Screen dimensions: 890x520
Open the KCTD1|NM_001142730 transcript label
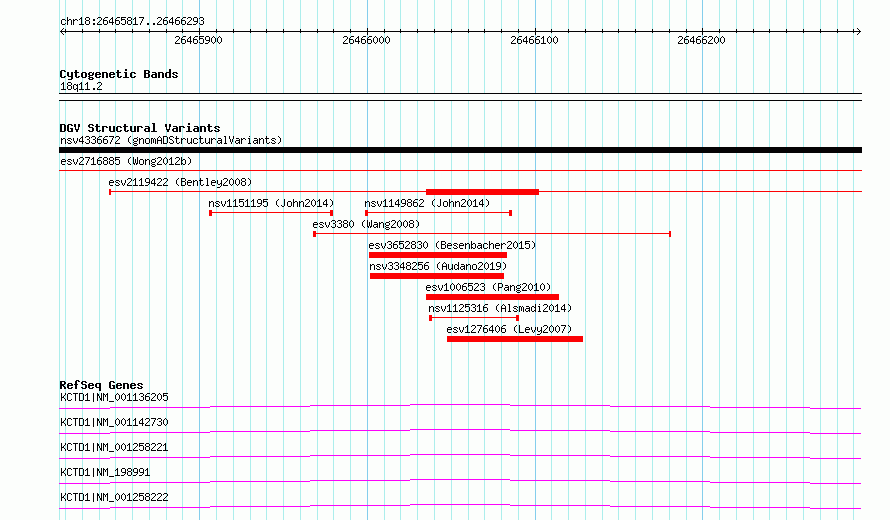click(x=114, y=422)
